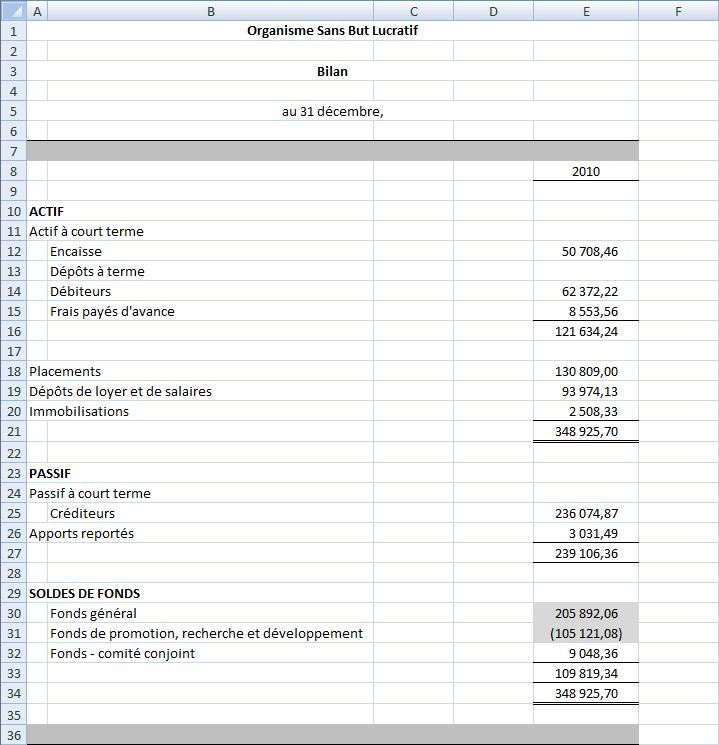Click the Select All corner triangle
Image resolution: width=719 pixels, height=745 pixels.
13,11
